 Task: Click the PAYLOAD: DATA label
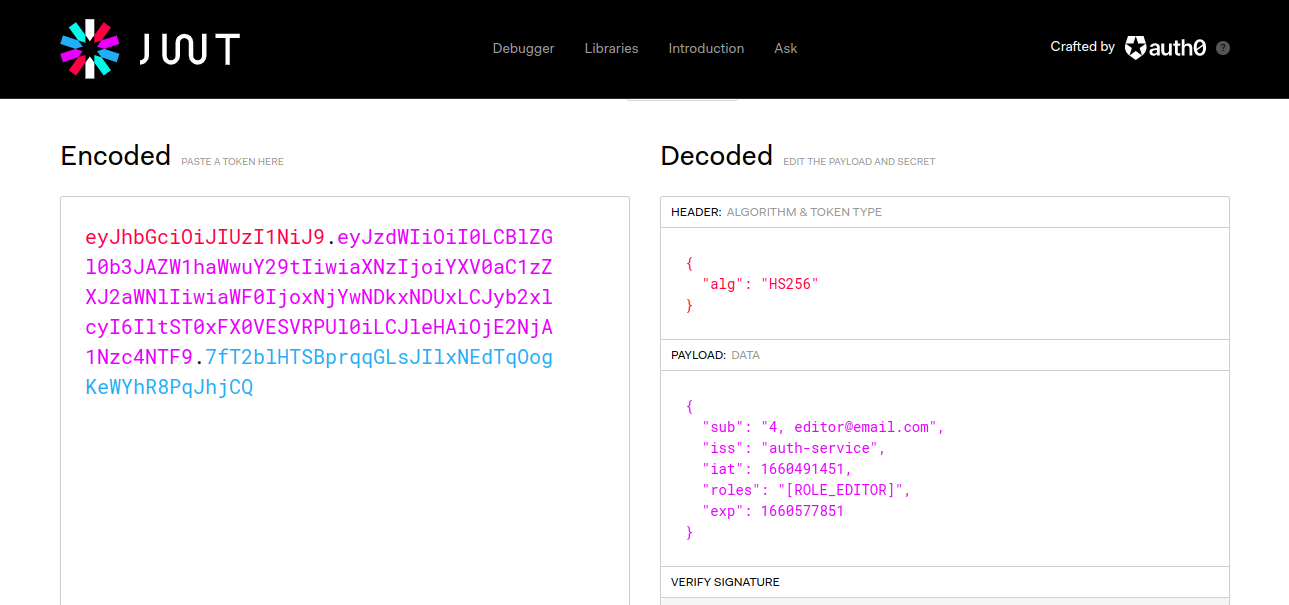tap(715, 355)
